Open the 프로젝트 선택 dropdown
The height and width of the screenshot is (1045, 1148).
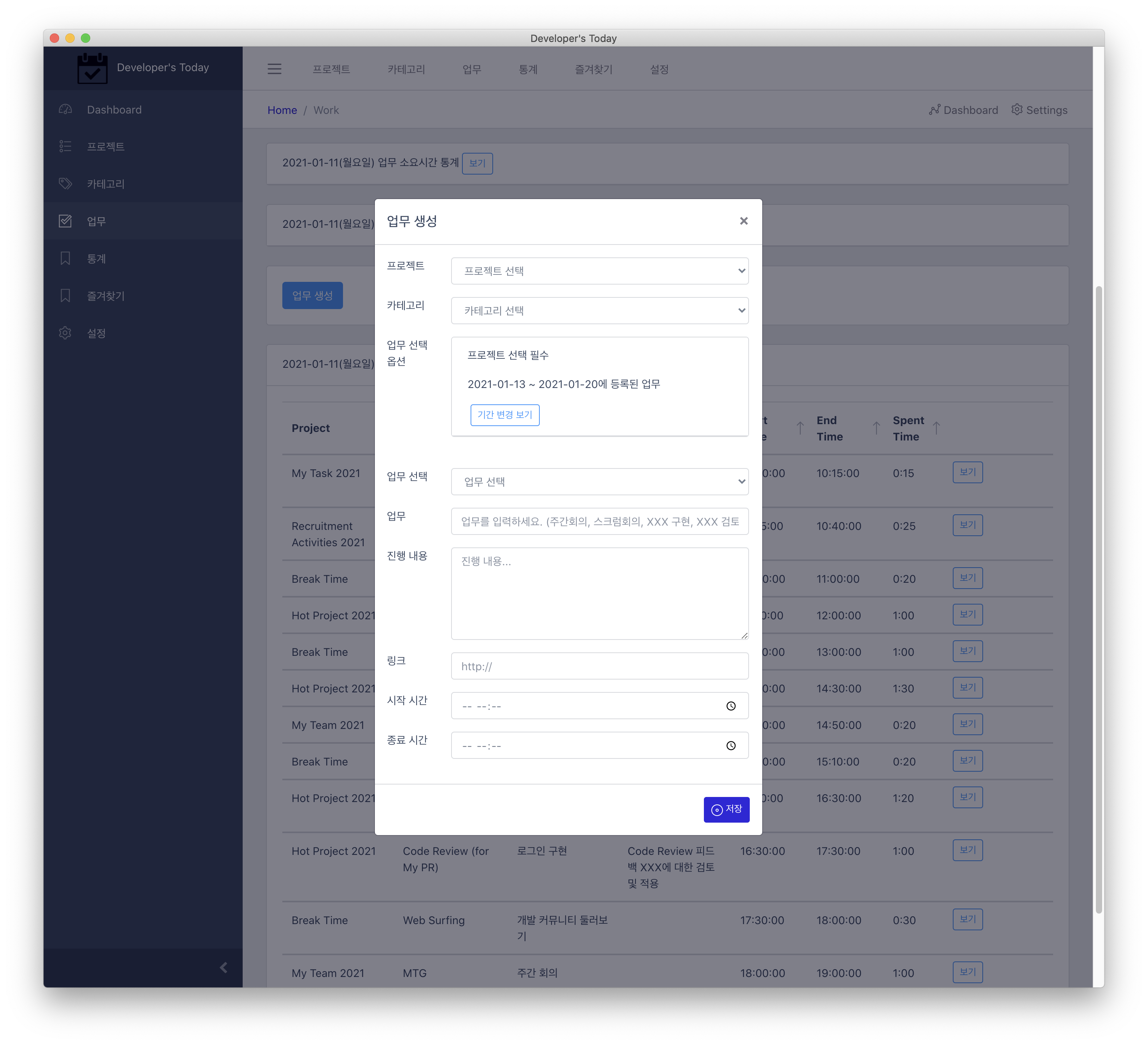coord(600,271)
